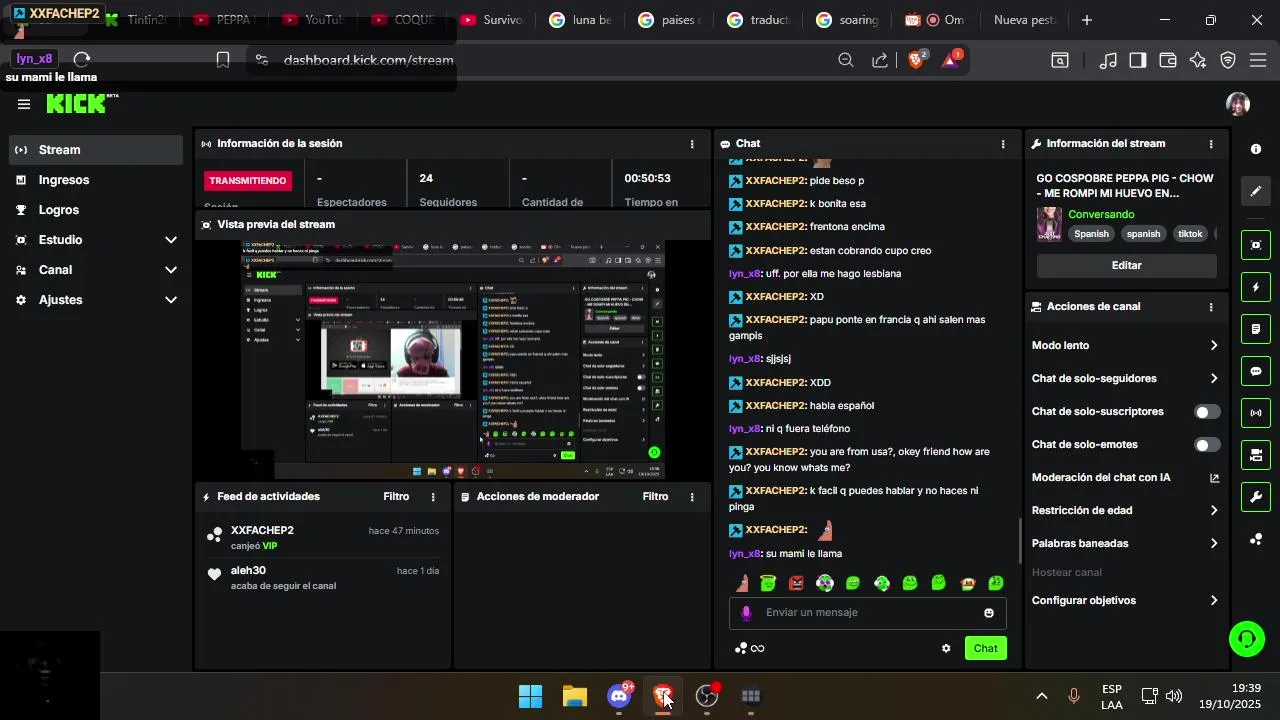Click the Brave Shields icon in toolbar
1280x720 pixels.
pyautogui.click(x=916, y=60)
